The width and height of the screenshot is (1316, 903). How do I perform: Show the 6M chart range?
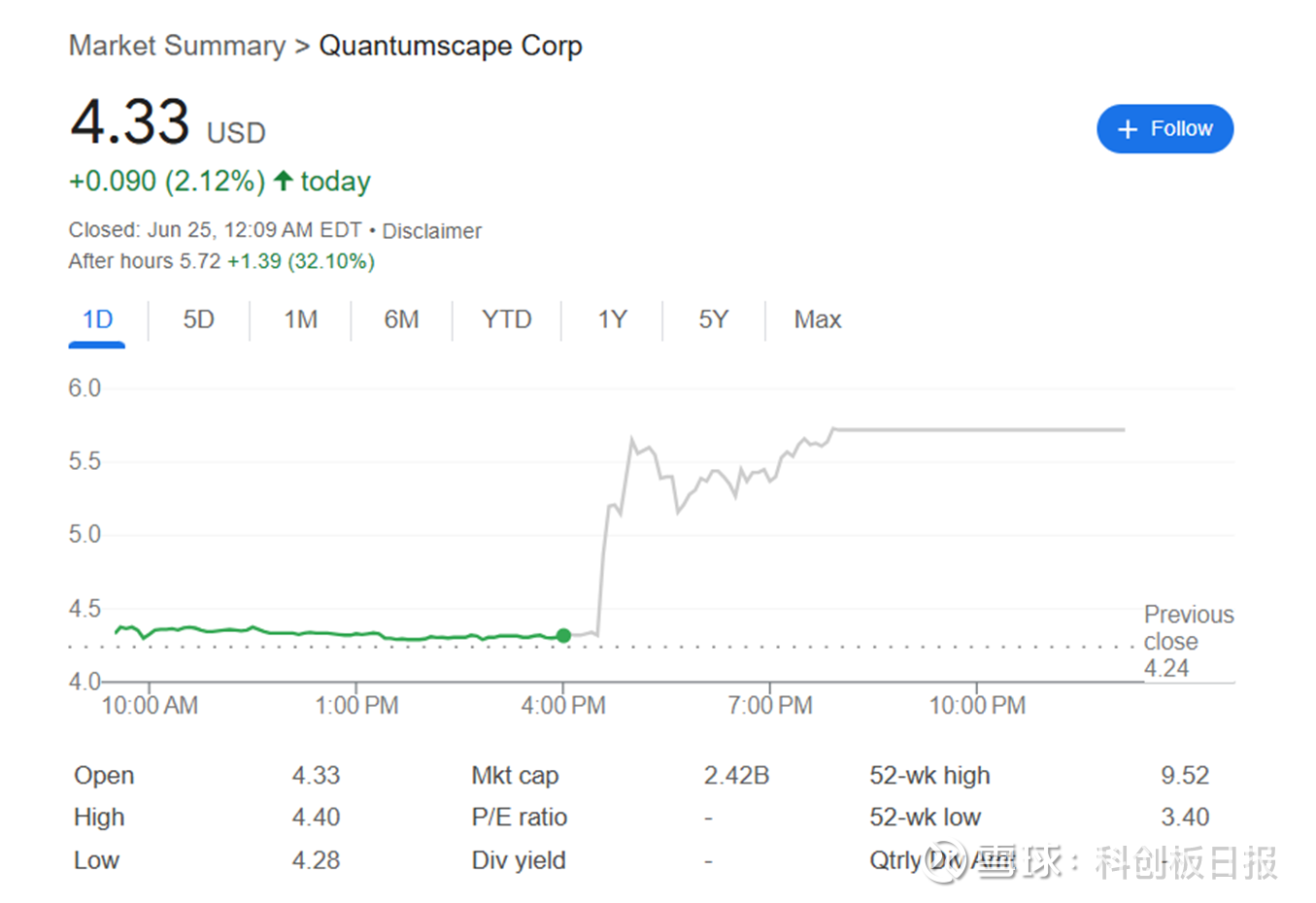click(401, 319)
